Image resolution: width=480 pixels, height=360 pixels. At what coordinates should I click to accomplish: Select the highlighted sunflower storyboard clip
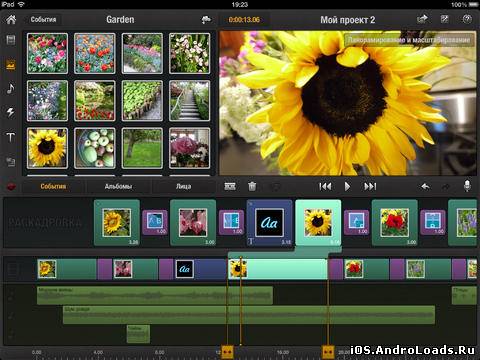(318, 223)
